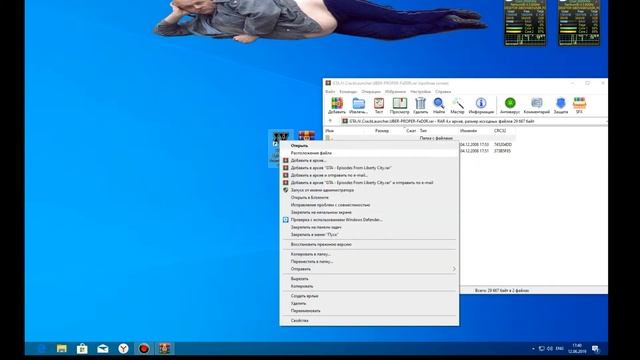Sort by the Тип column header

[424, 131]
